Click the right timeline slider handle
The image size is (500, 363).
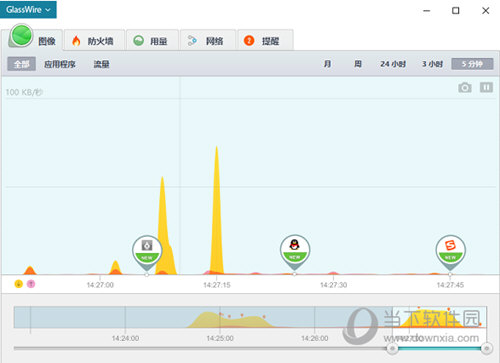[487, 348]
